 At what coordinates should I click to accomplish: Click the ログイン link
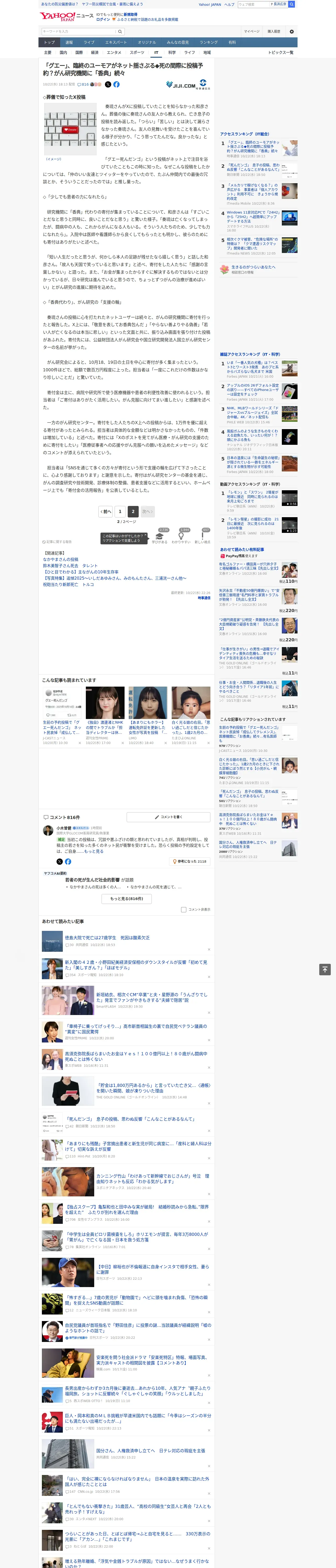point(103,20)
